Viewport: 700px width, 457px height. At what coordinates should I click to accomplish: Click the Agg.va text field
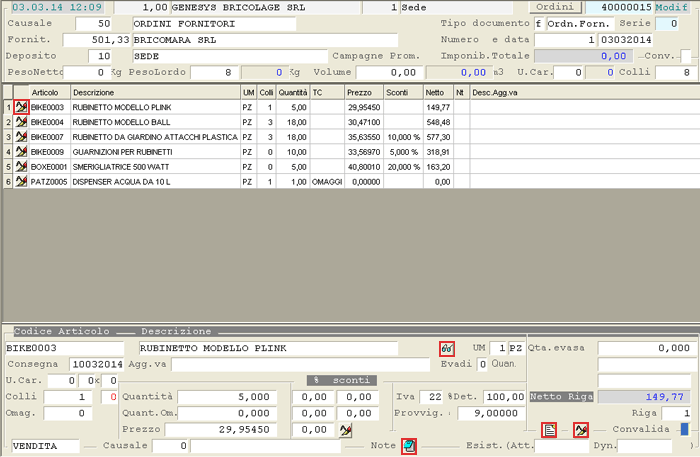coord(300,365)
